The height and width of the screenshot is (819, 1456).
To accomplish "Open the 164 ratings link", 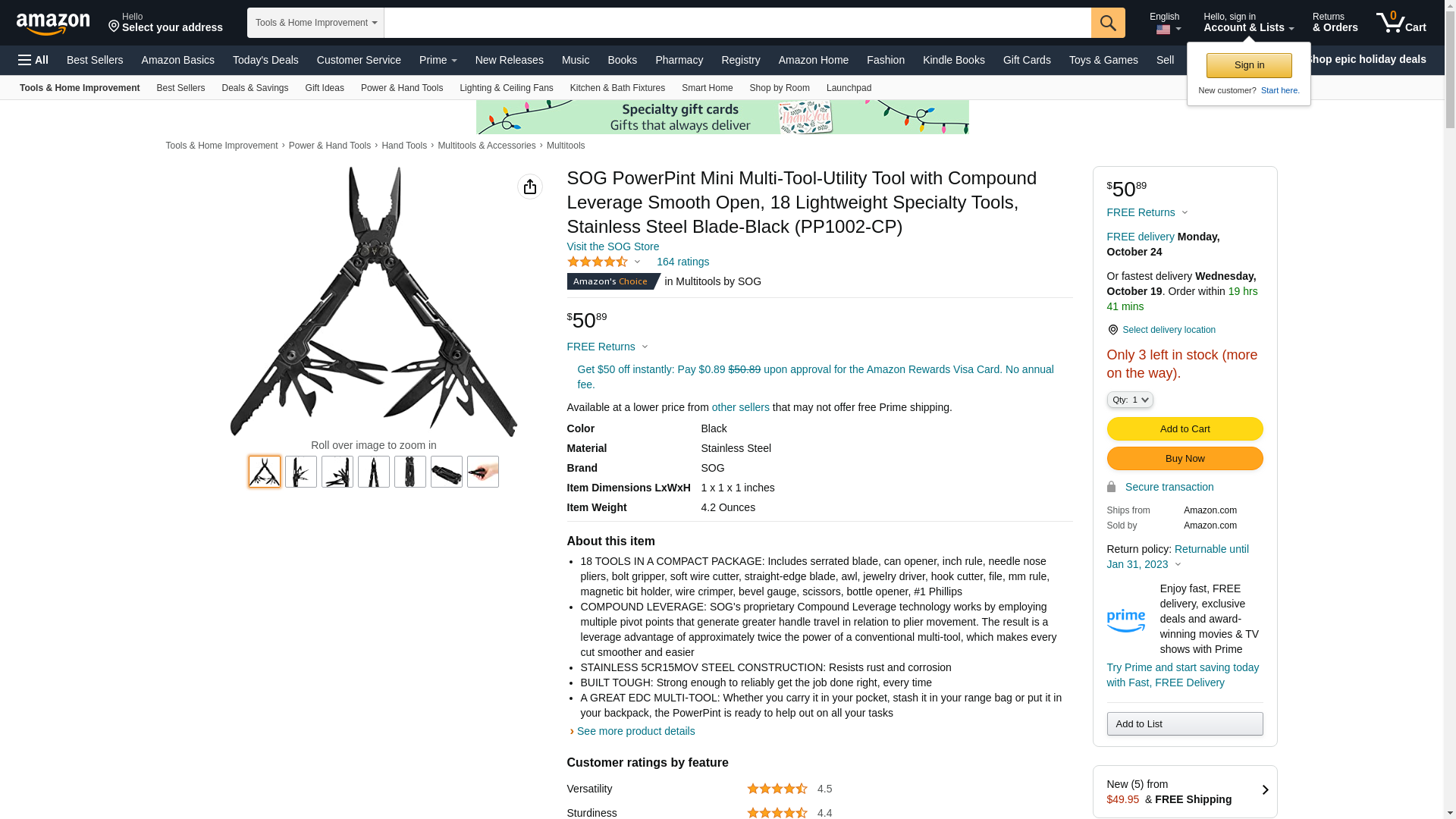I will point(682,262).
